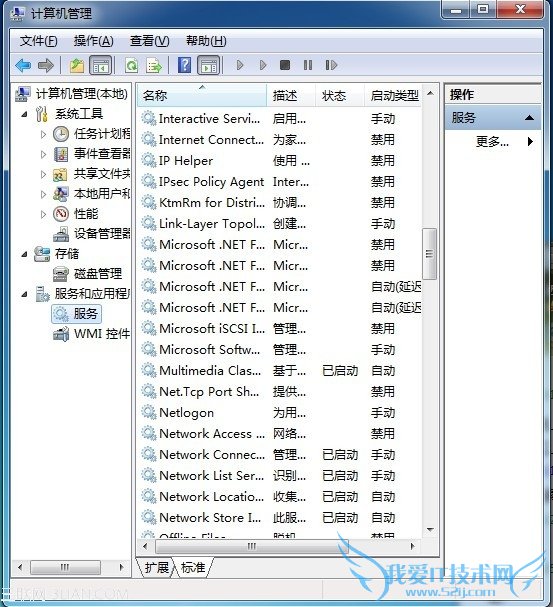Viewport: 553px width, 607px height.
Task: Toggle the show/hide console tree icon
Action: pos(101,65)
